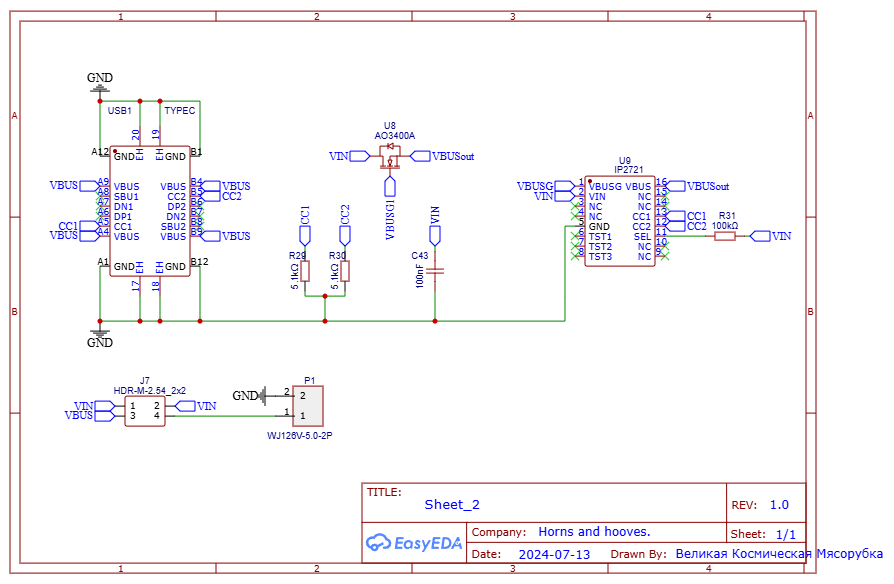Click the AO3400A MOSFET symbol U8

(390, 157)
